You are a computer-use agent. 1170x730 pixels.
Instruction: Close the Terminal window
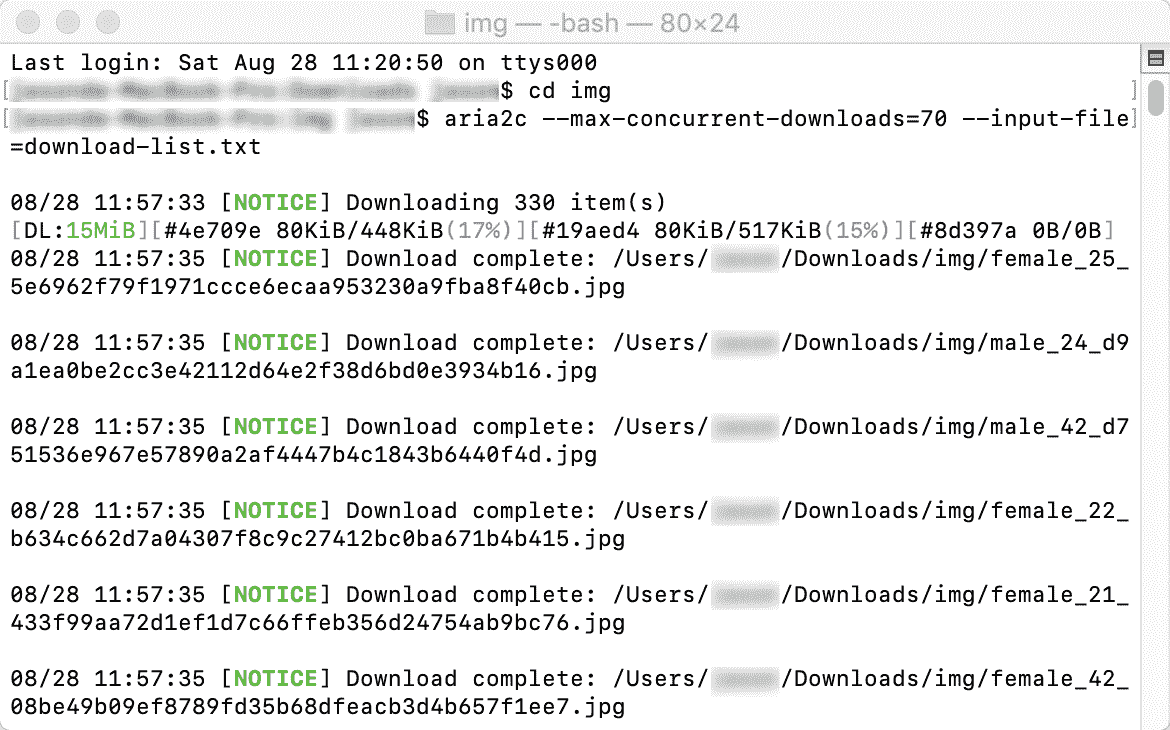coord(28,22)
